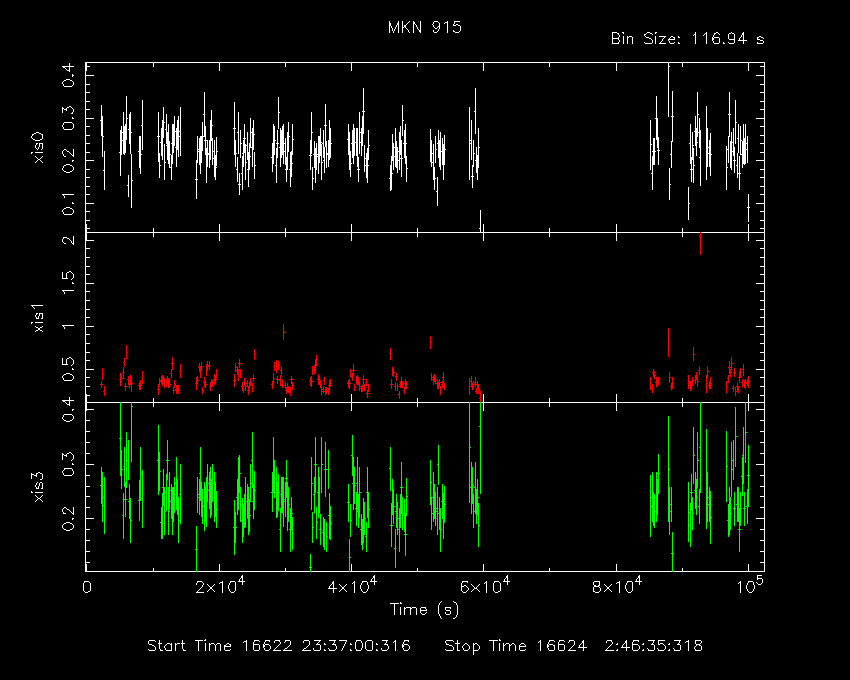This screenshot has width=850, height=680.
Task: Click the "xis1" y-axis label
Action: click(38, 318)
